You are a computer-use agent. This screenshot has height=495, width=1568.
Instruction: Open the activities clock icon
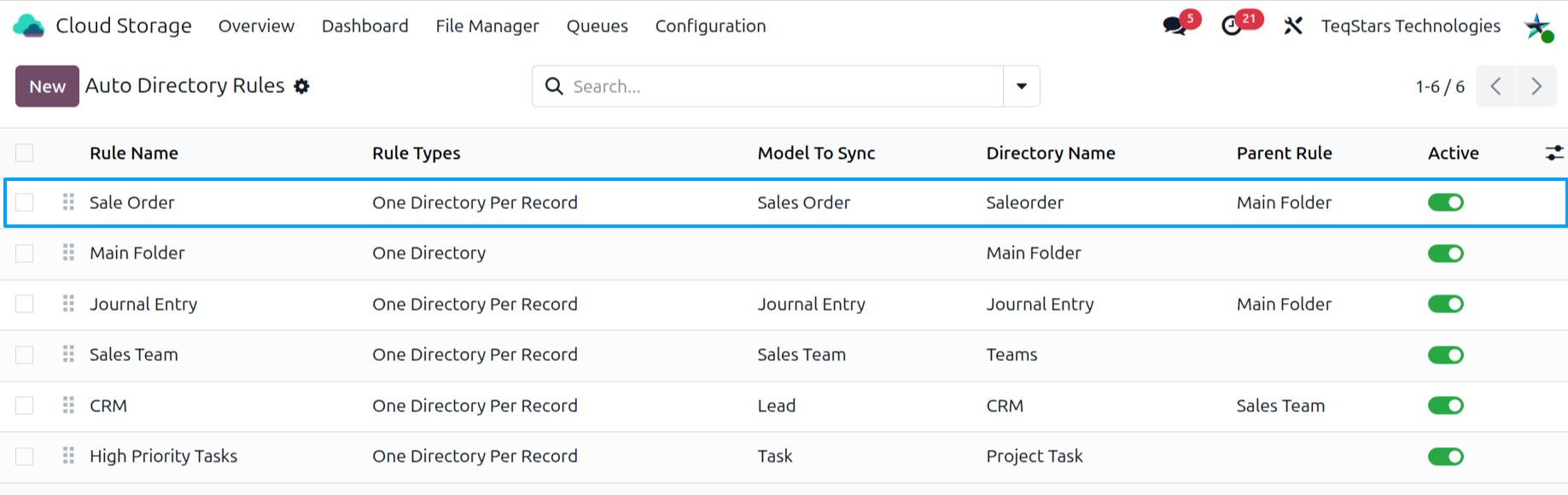1232,26
